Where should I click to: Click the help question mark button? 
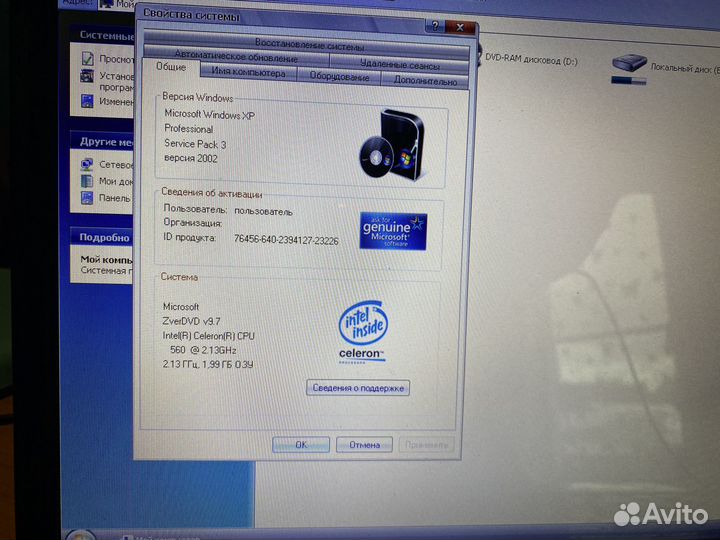pos(434,26)
